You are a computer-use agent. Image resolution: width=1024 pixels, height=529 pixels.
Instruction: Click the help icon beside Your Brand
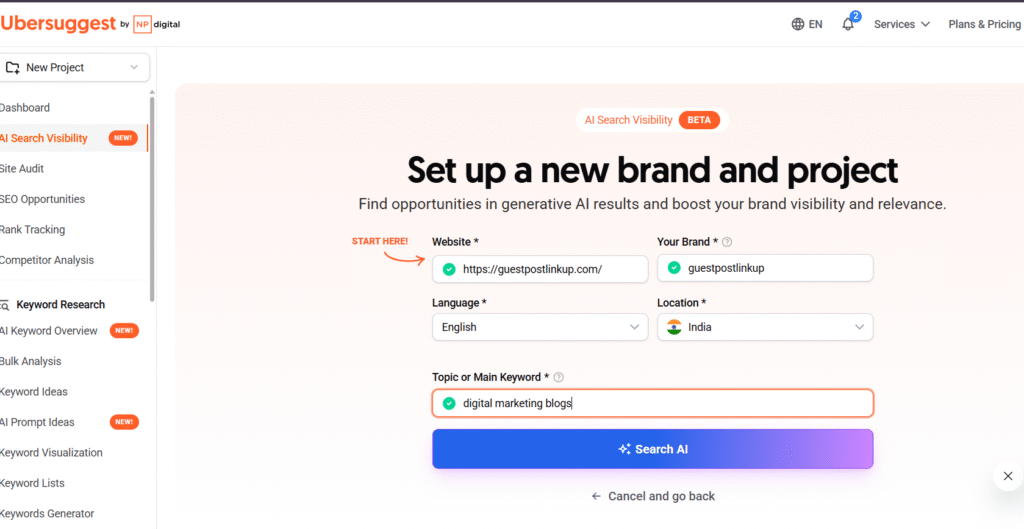coord(727,242)
